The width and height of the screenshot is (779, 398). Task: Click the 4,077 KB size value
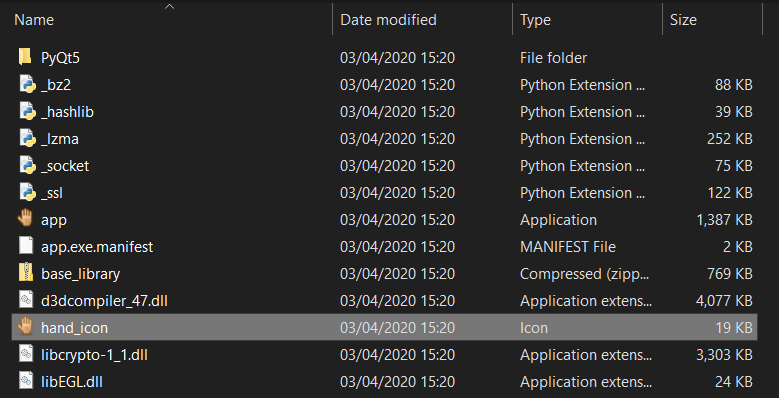tap(724, 301)
